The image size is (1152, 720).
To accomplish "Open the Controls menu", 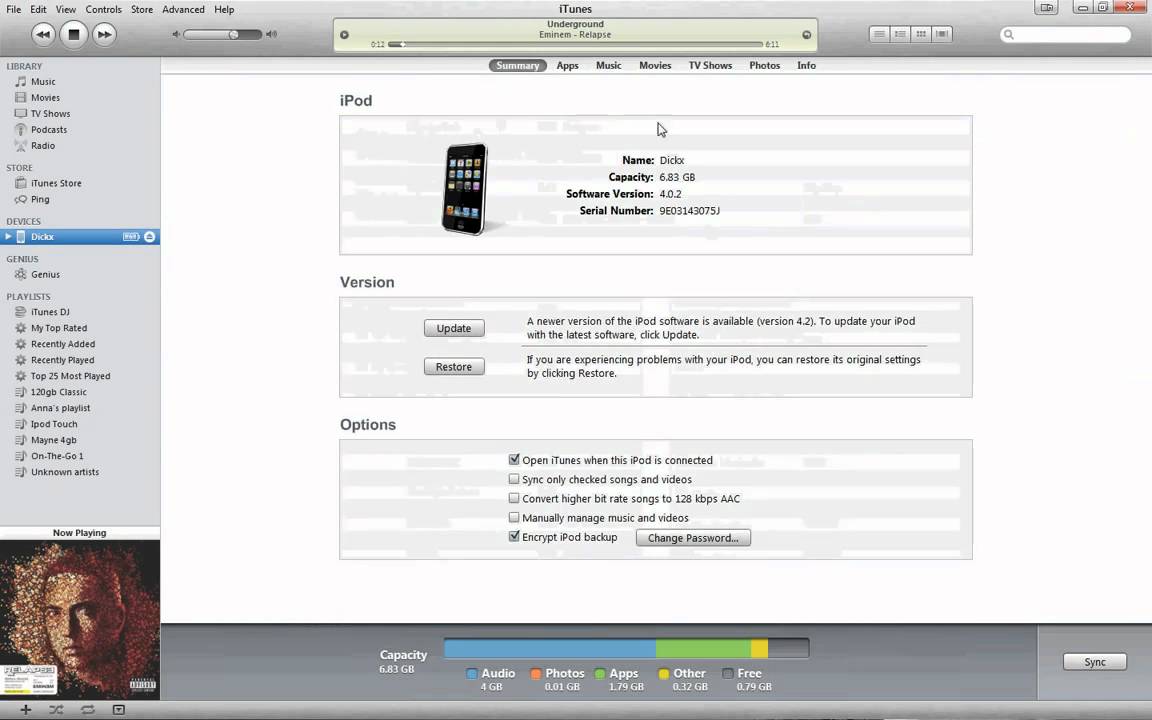I will tap(104, 10).
